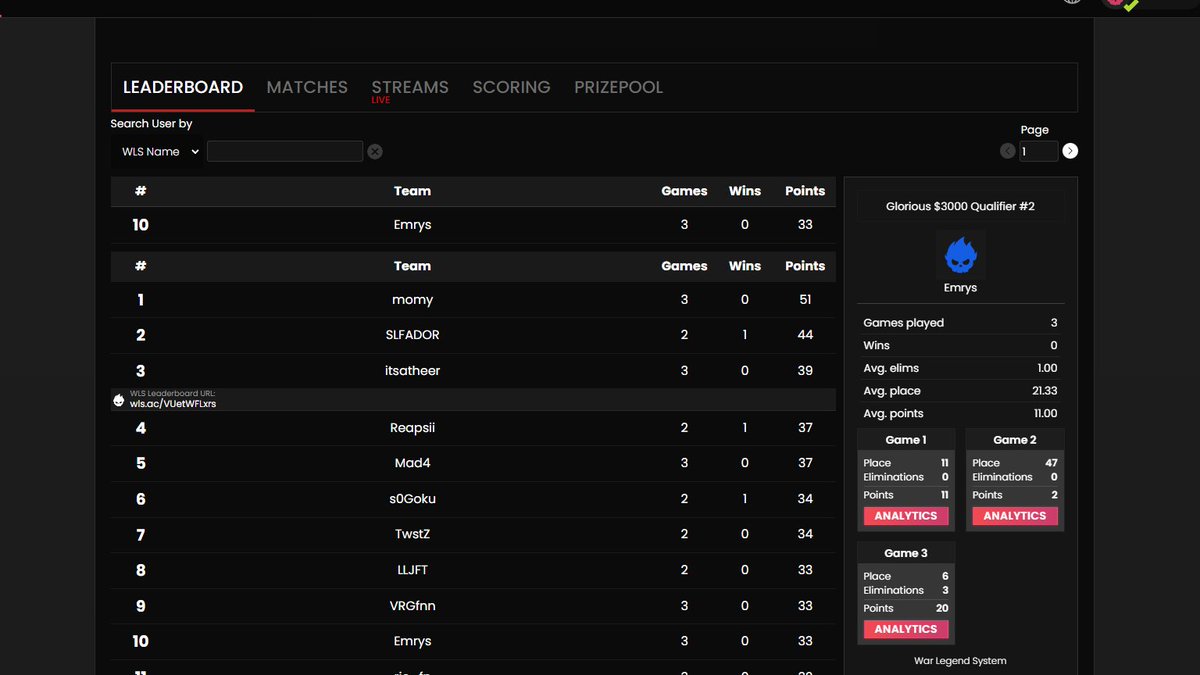Open Analytics for Game 2
This screenshot has height=675, width=1200.
click(x=1015, y=516)
